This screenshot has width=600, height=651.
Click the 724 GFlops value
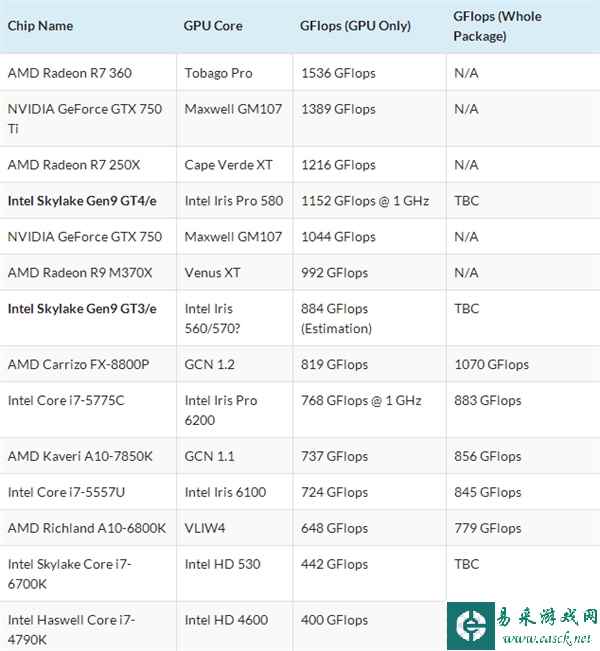(335, 492)
